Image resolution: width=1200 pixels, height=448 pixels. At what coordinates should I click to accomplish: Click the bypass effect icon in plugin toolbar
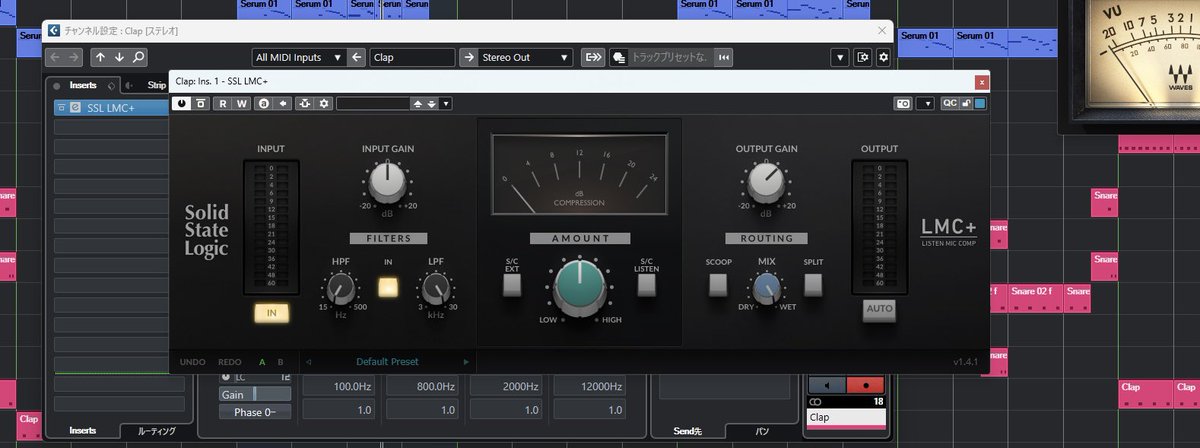click(201, 103)
